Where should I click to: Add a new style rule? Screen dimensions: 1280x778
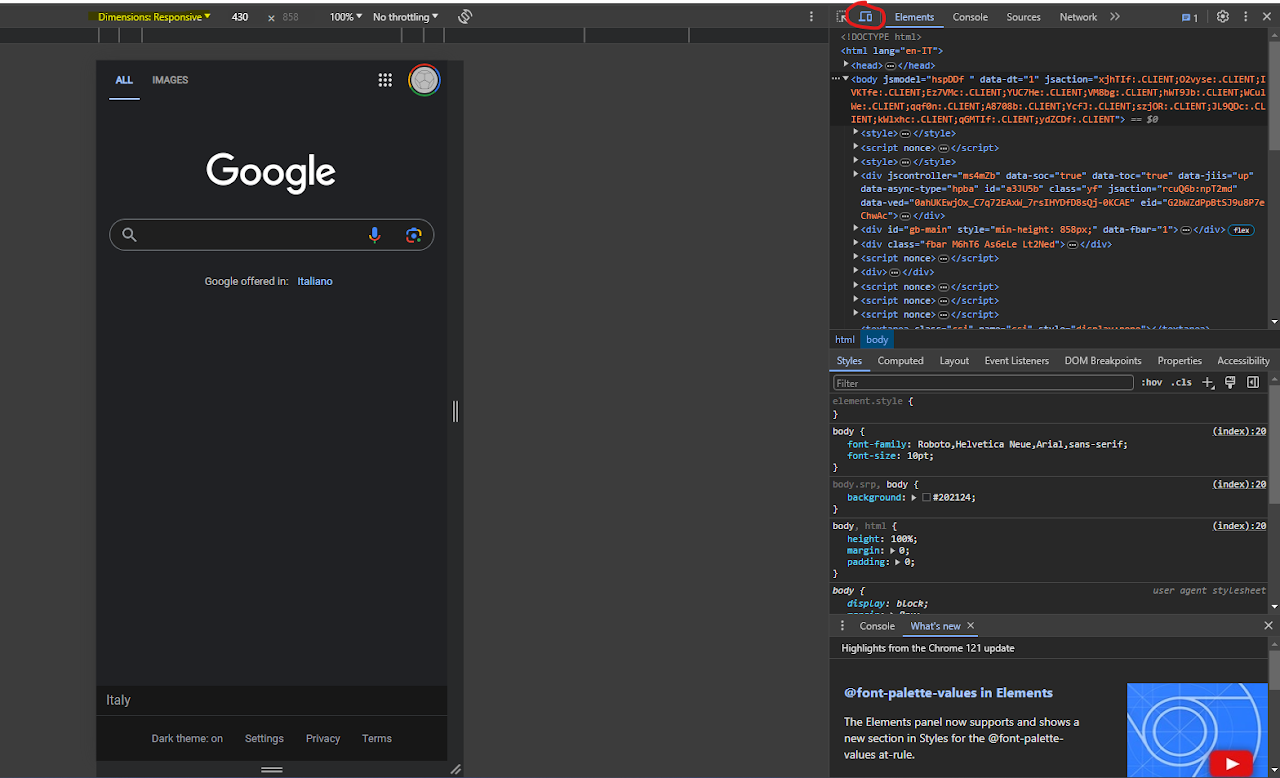pyautogui.click(x=1208, y=383)
